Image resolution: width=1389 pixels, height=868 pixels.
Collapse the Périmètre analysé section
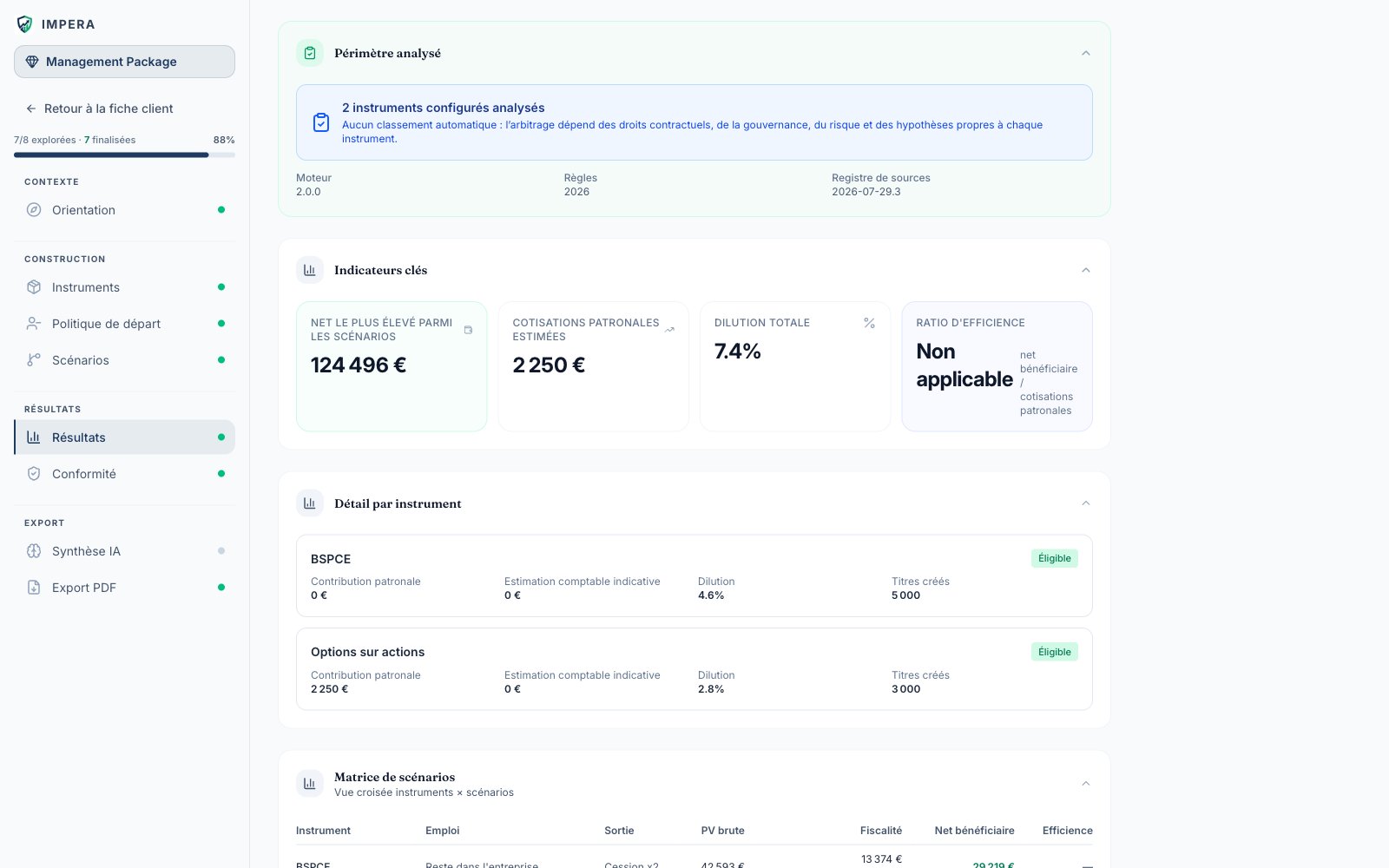[1085, 53]
